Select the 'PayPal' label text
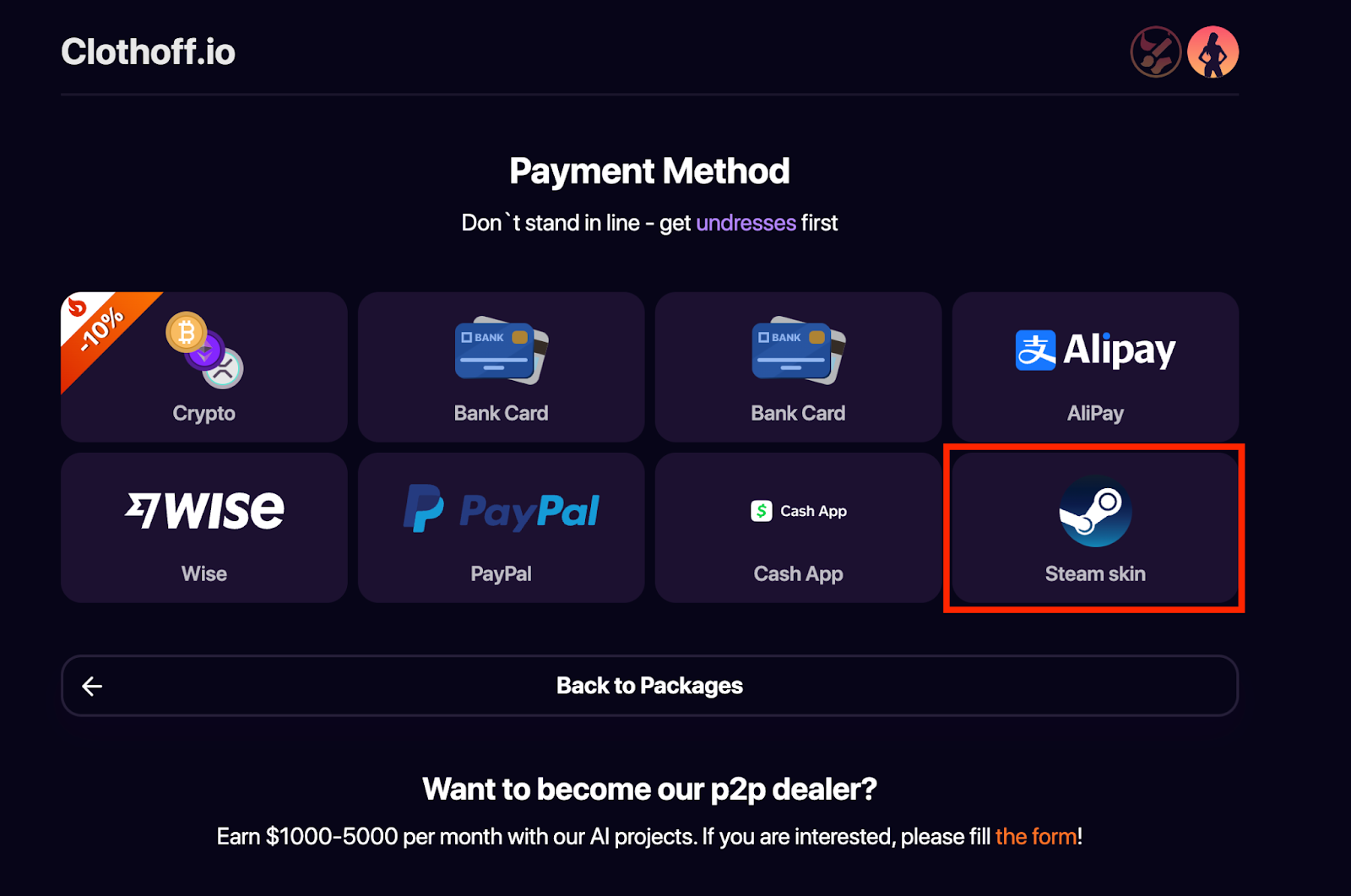 (502, 574)
